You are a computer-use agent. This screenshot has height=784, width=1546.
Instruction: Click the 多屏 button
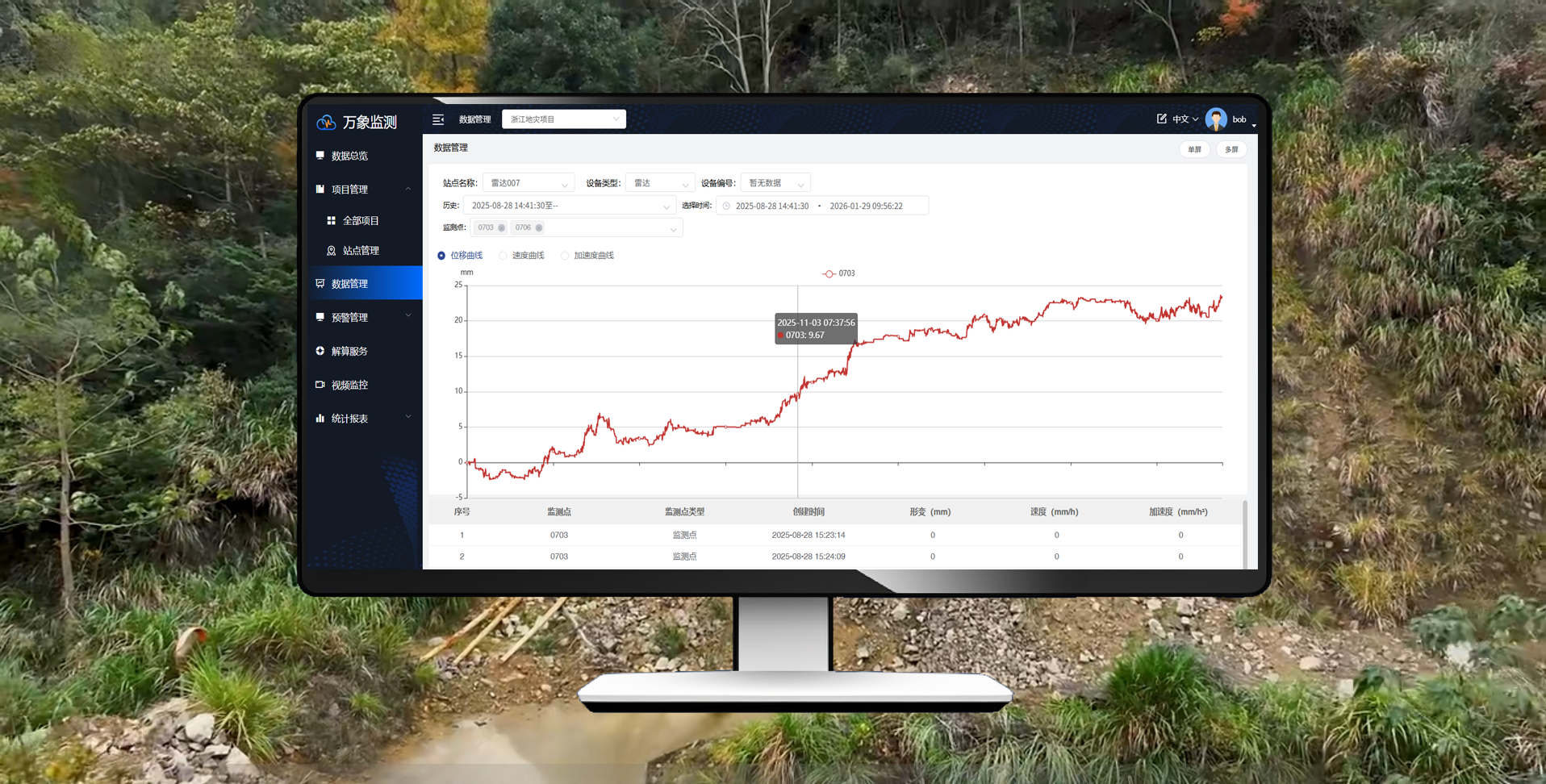[1231, 149]
